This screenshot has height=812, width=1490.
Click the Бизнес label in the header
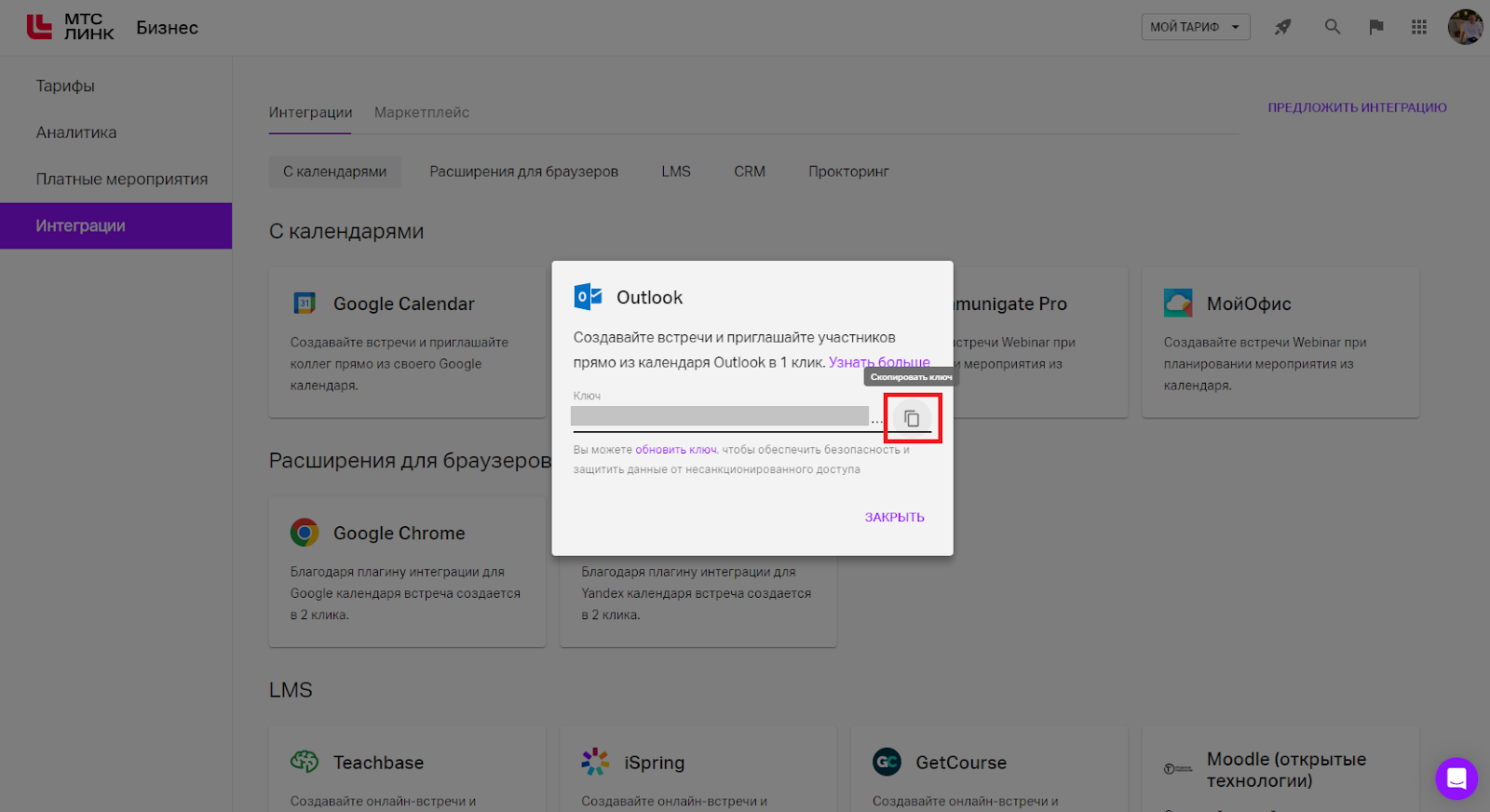168,28
